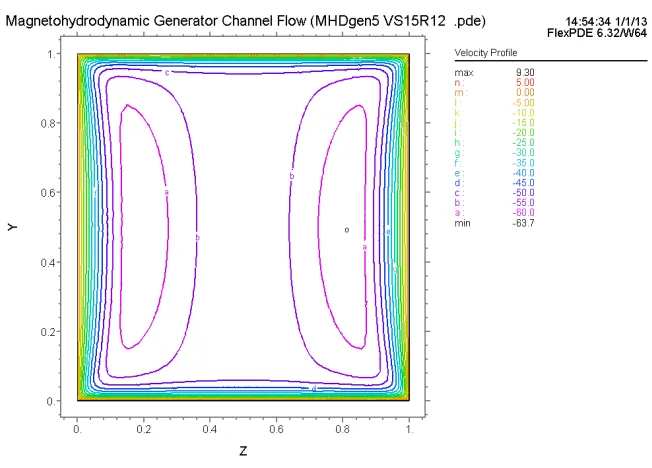
Task: Select legend entry 'l: -5.00'
Action: [494, 103]
